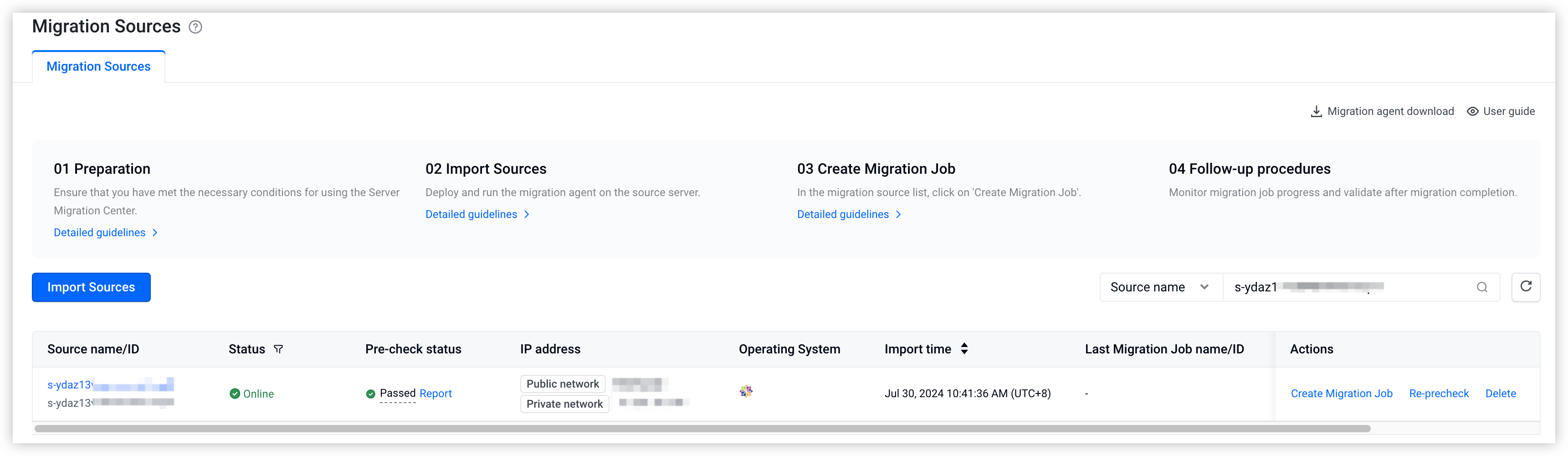Click the Online status indicator
This screenshot has height=456, width=1568.
tap(252, 394)
